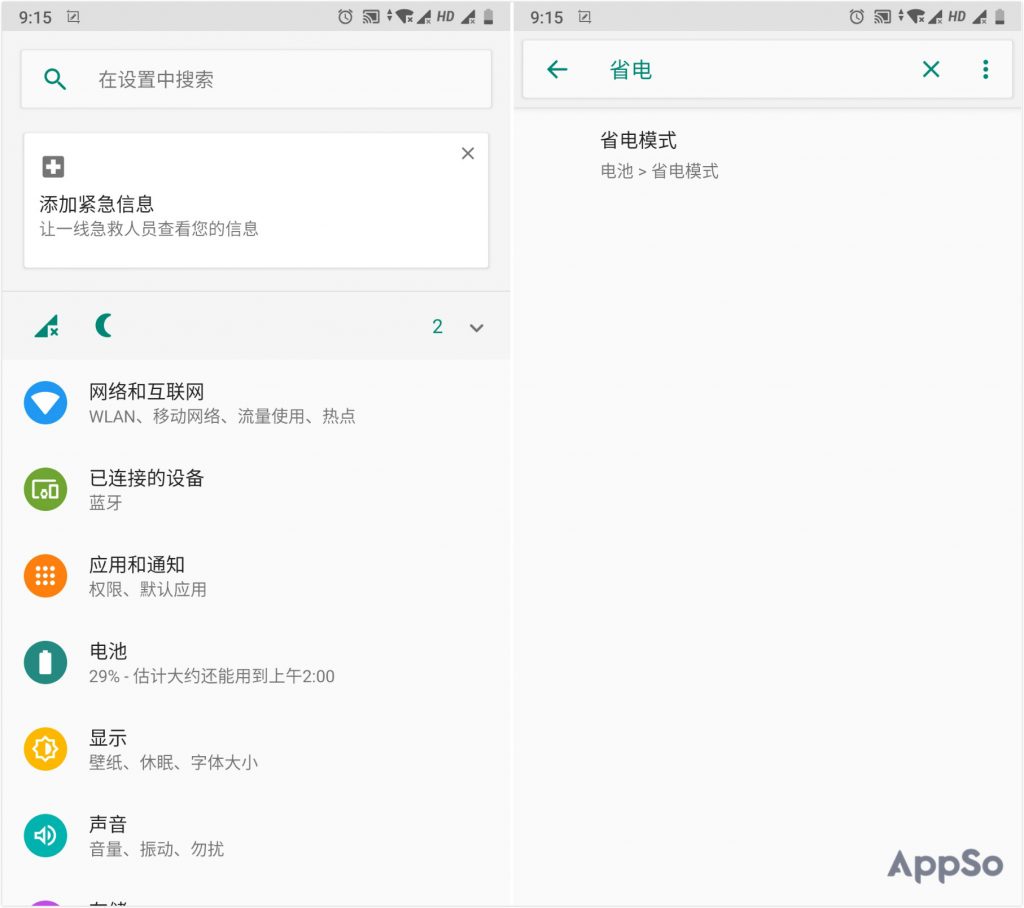Open 应用和通知 via its apps grid icon
This screenshot has height=908, width=1024.
coord(44,575)
